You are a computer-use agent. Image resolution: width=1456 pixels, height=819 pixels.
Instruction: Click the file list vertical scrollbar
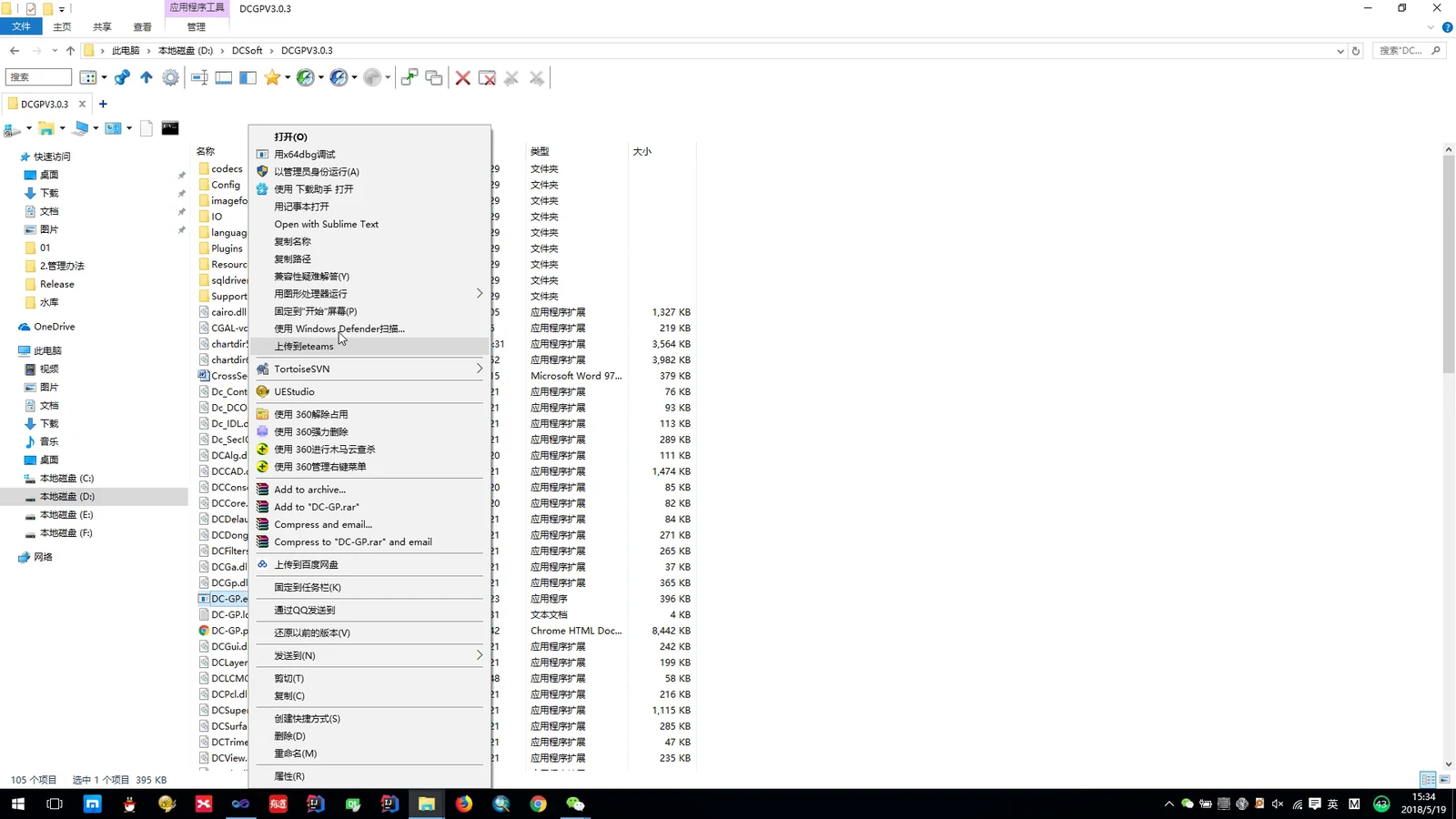[1449, 264]
